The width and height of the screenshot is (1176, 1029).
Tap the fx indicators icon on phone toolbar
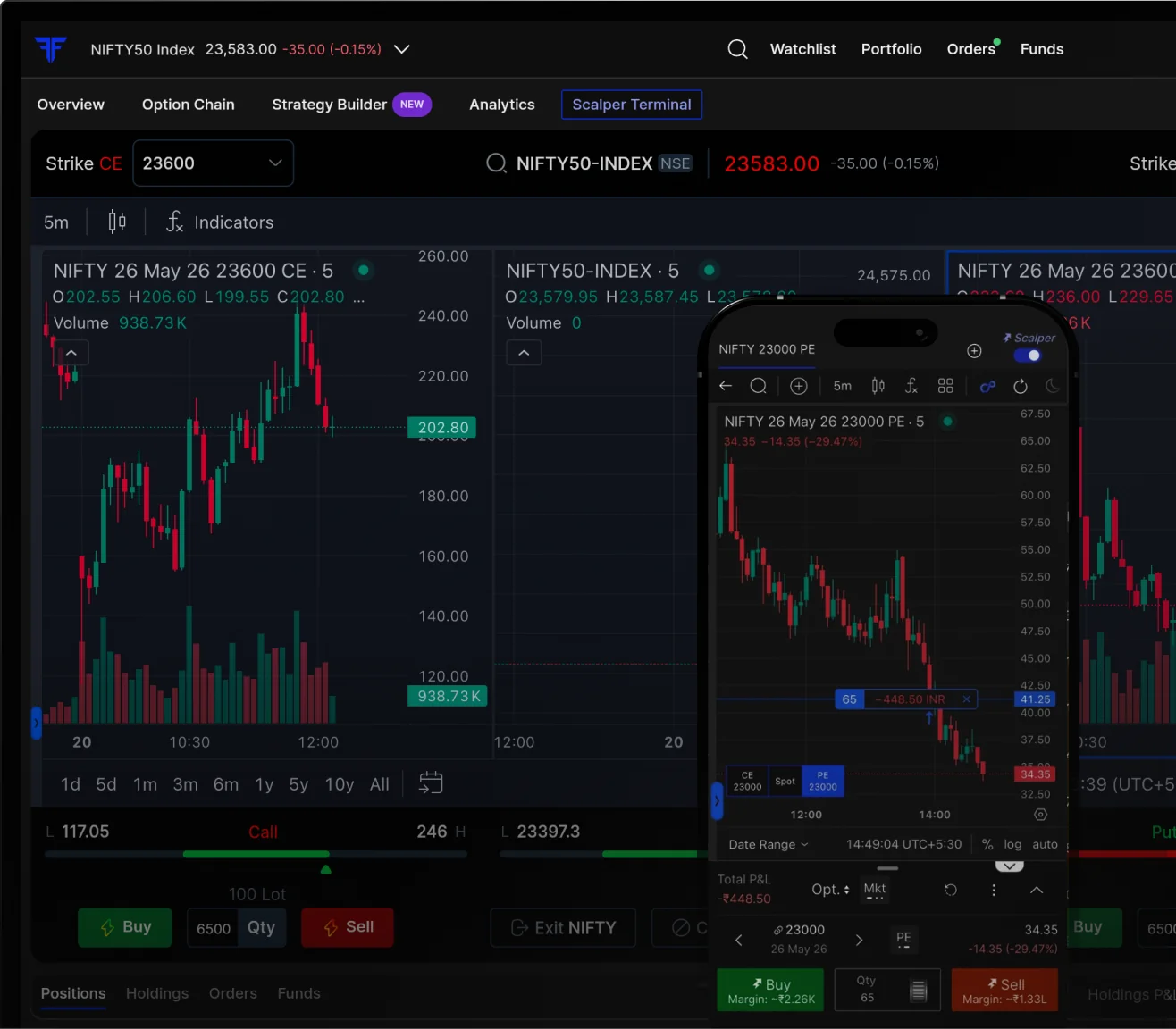911,386
